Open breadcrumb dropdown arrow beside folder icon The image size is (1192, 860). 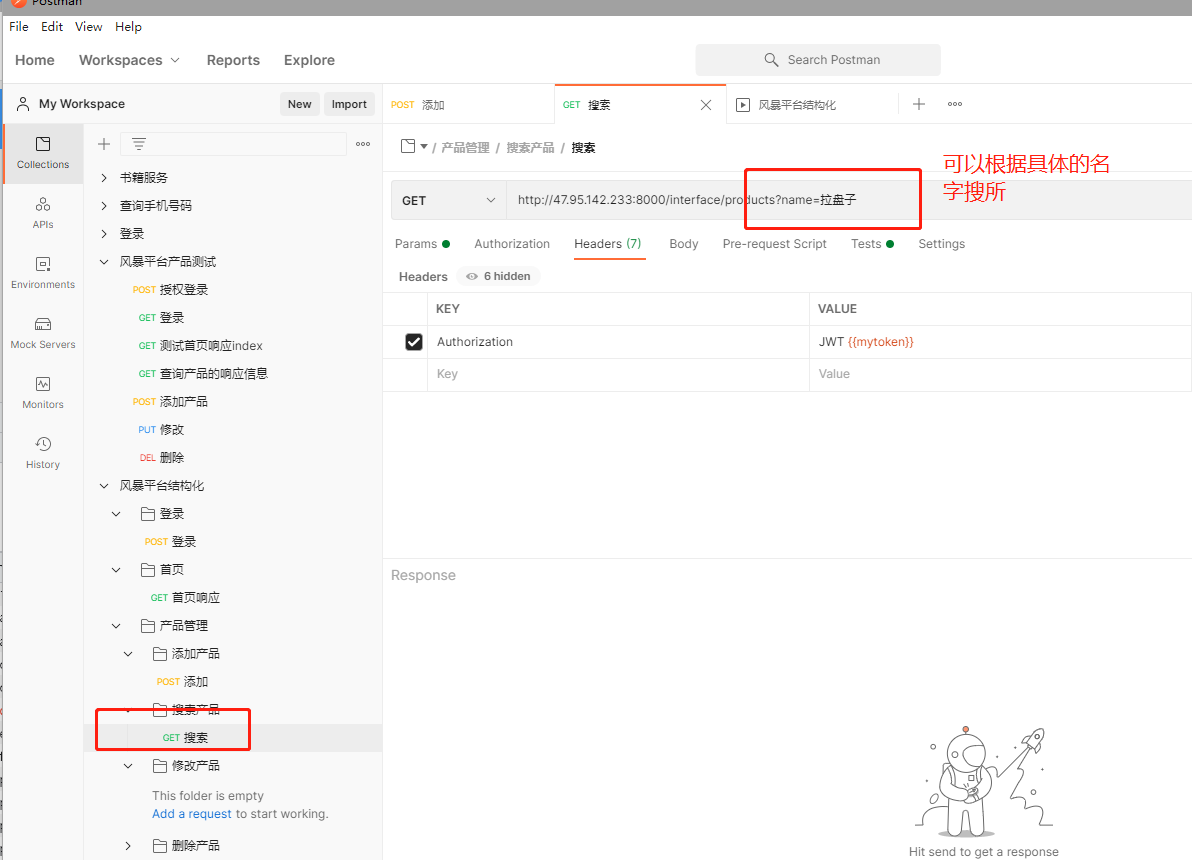[424, 146]
